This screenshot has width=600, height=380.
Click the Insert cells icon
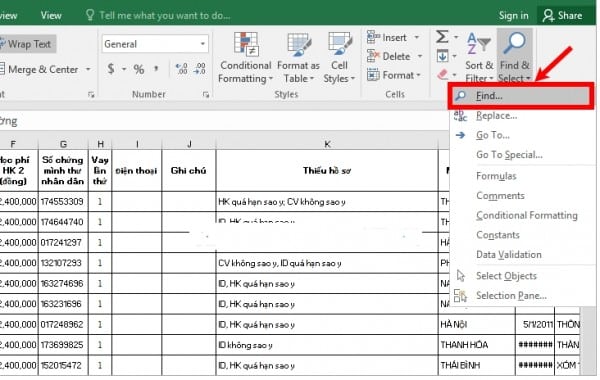[x=373, y=37]
